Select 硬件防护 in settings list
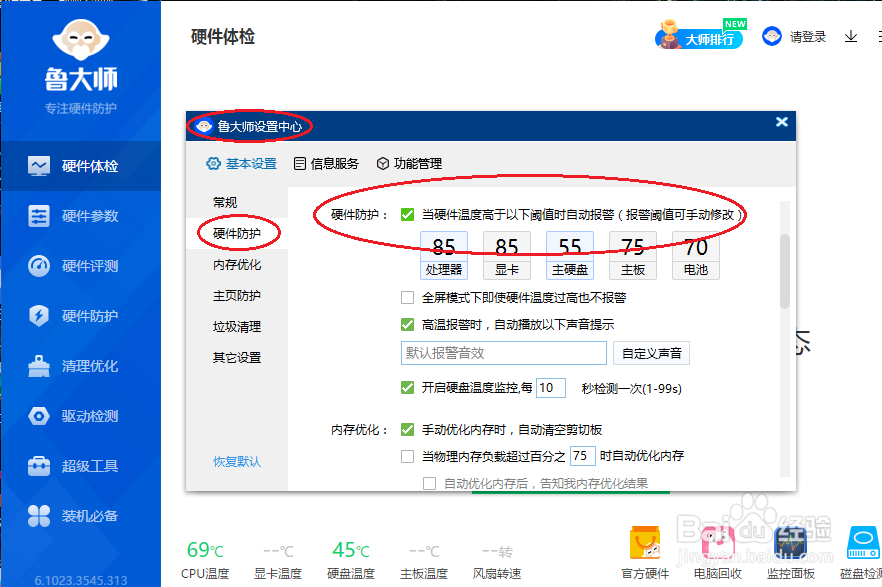 click(x=237, y=233)
